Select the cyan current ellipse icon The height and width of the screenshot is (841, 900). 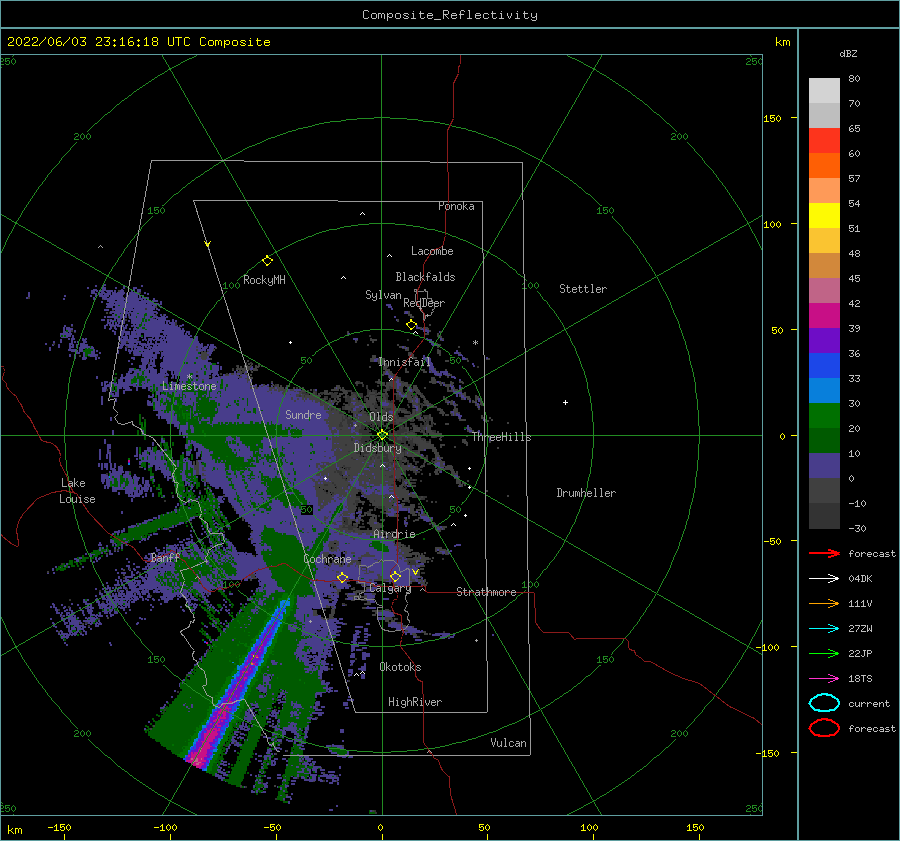click(824, 703)
